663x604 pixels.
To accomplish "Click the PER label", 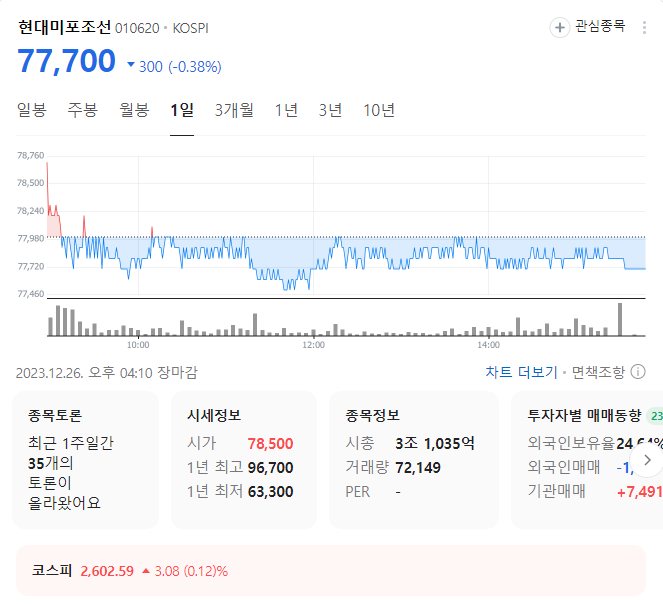I will [357, 492].
